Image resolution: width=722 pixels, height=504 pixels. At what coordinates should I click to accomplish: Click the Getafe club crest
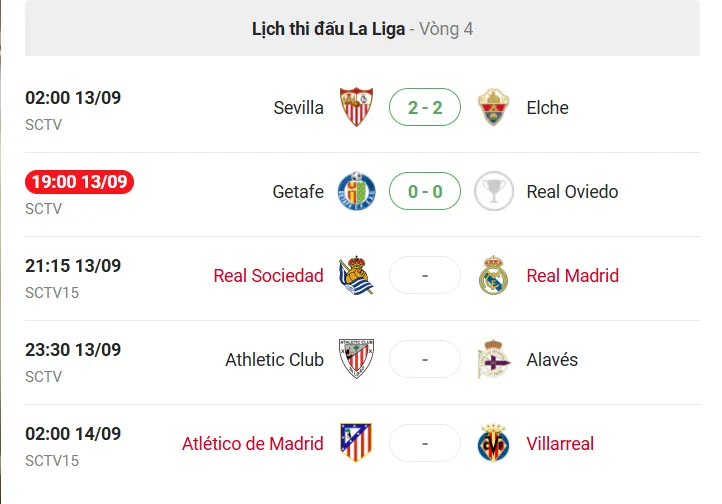coord(356,191)
